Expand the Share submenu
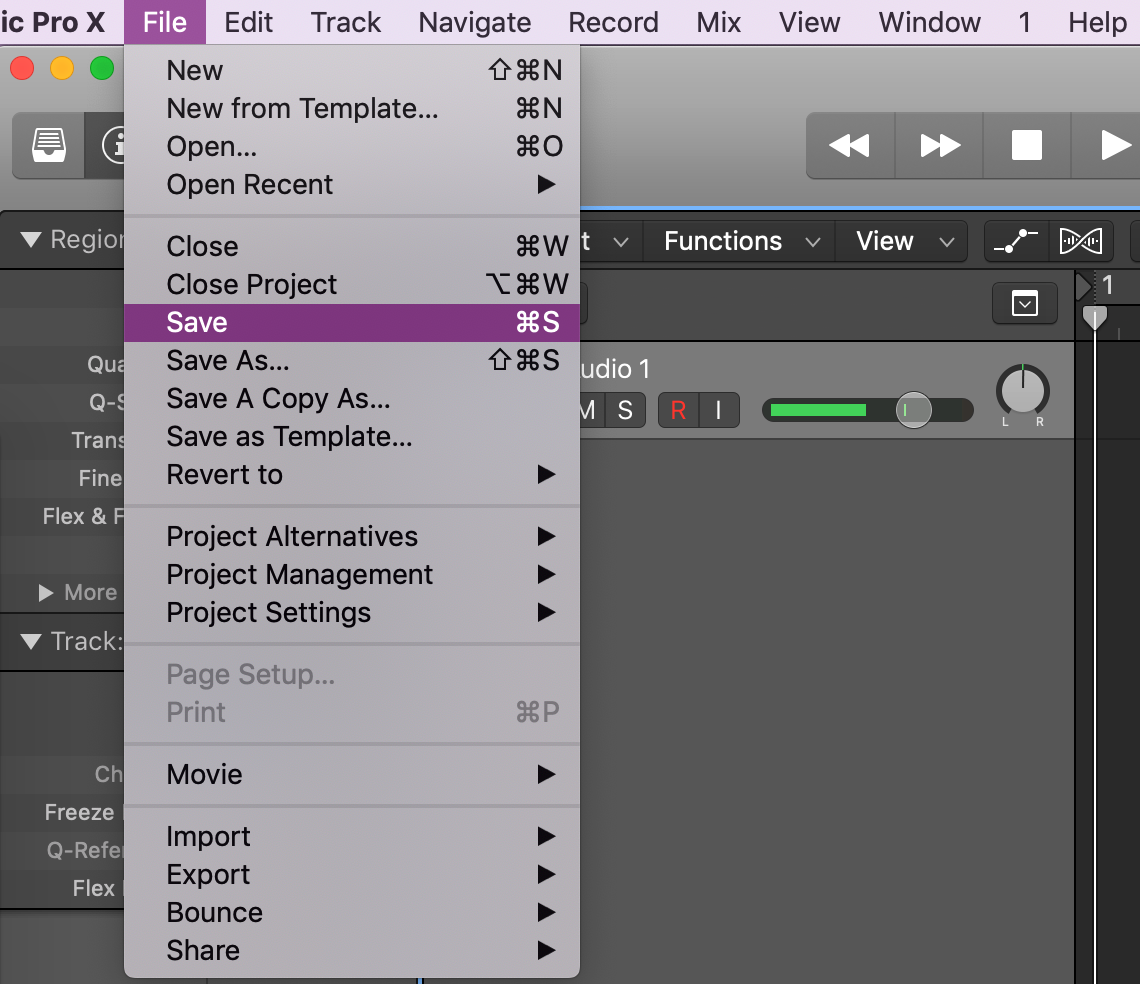 pyautogui.click(x=352, y=951)
